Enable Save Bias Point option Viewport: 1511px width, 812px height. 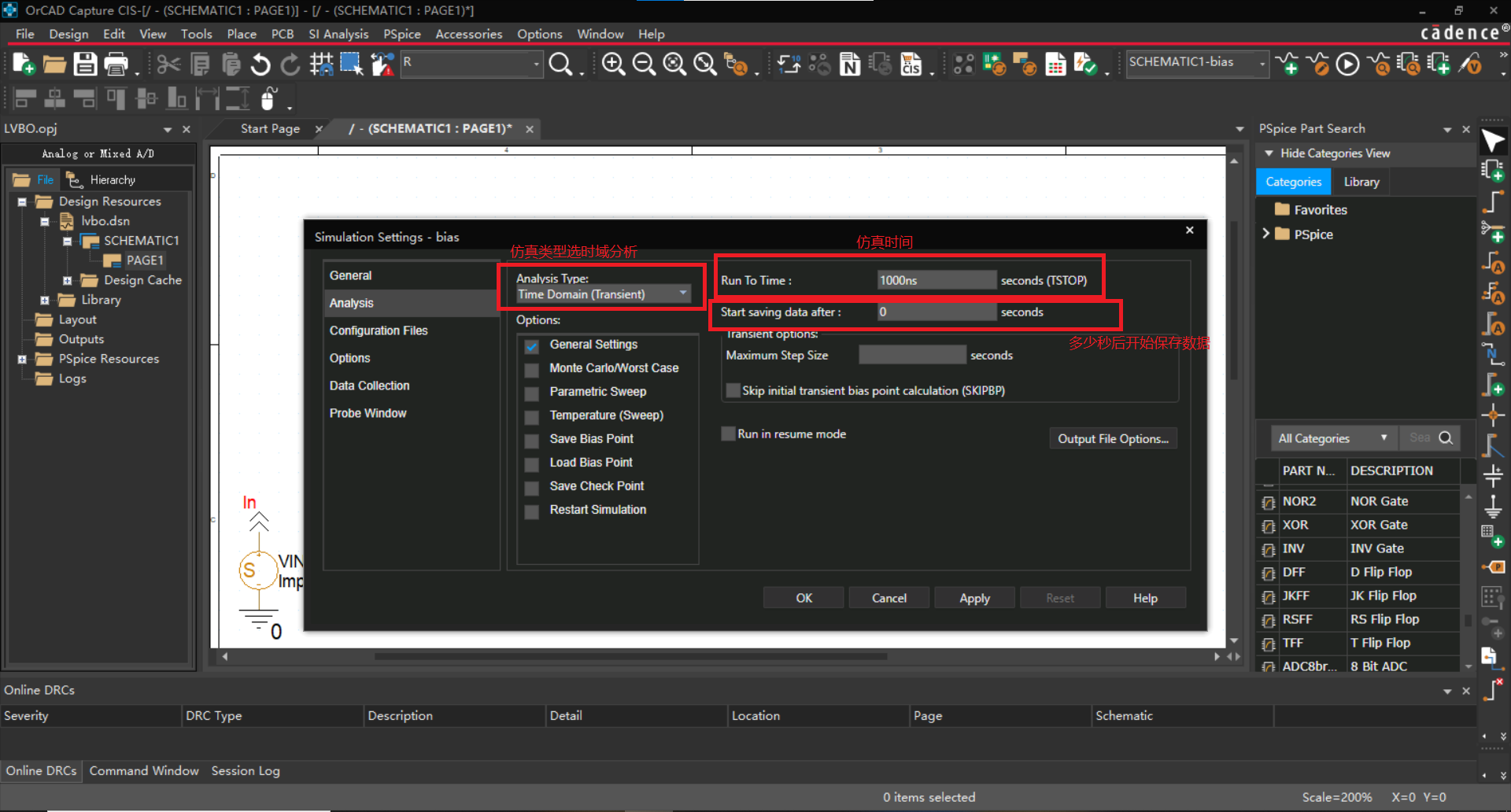click(532, 441)
